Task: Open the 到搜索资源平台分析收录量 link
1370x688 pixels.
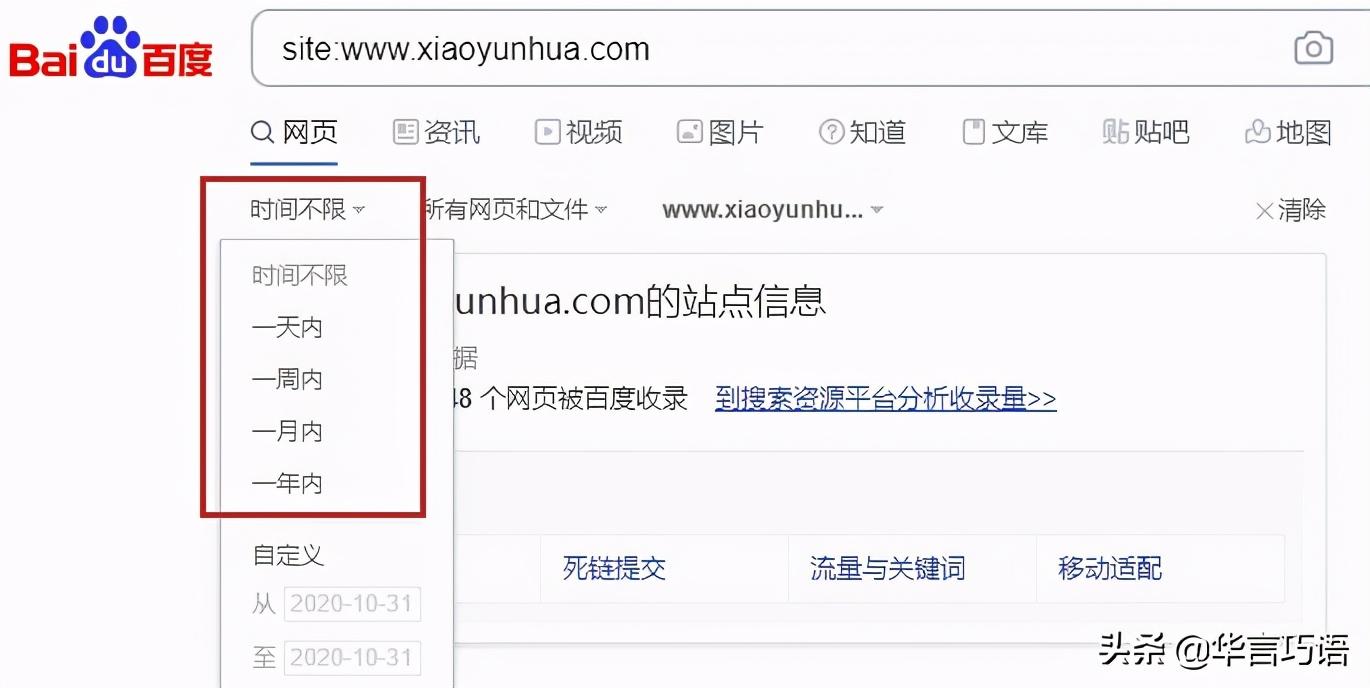Action: click(x=886, y=399)
